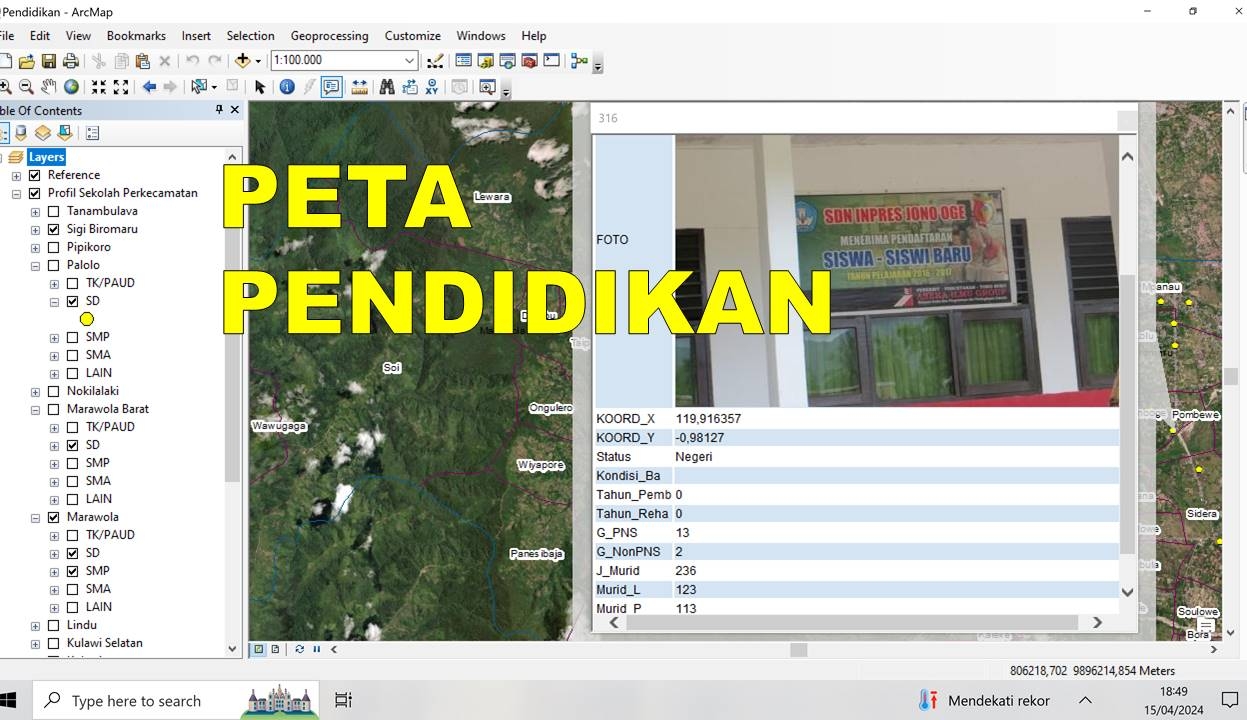Click the Windows Start button
The width and height of the screenshot is (1247, 720).
8,700
